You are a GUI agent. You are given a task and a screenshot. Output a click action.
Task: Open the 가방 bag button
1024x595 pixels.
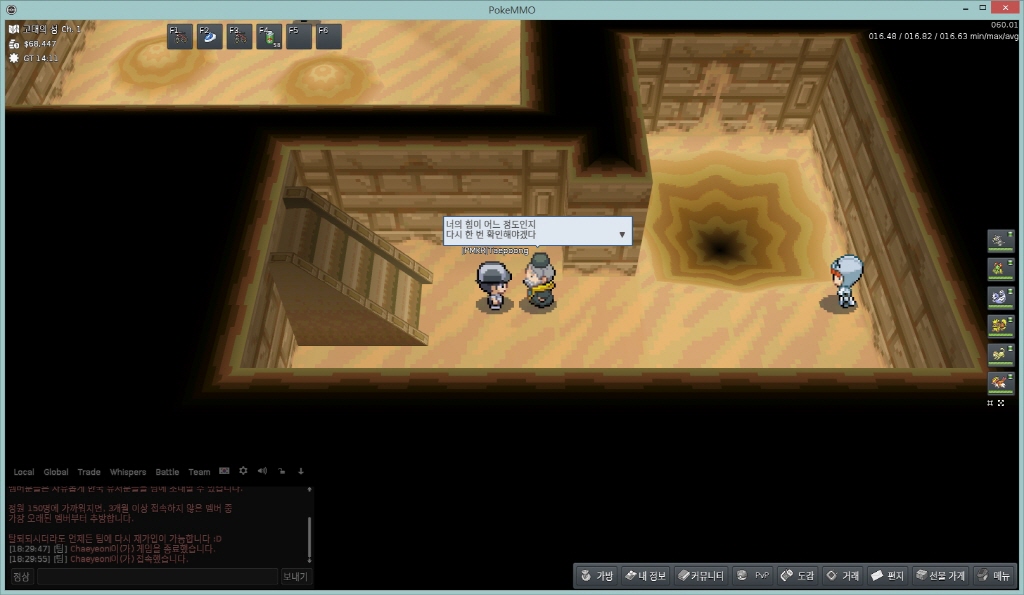click(595, 576)
